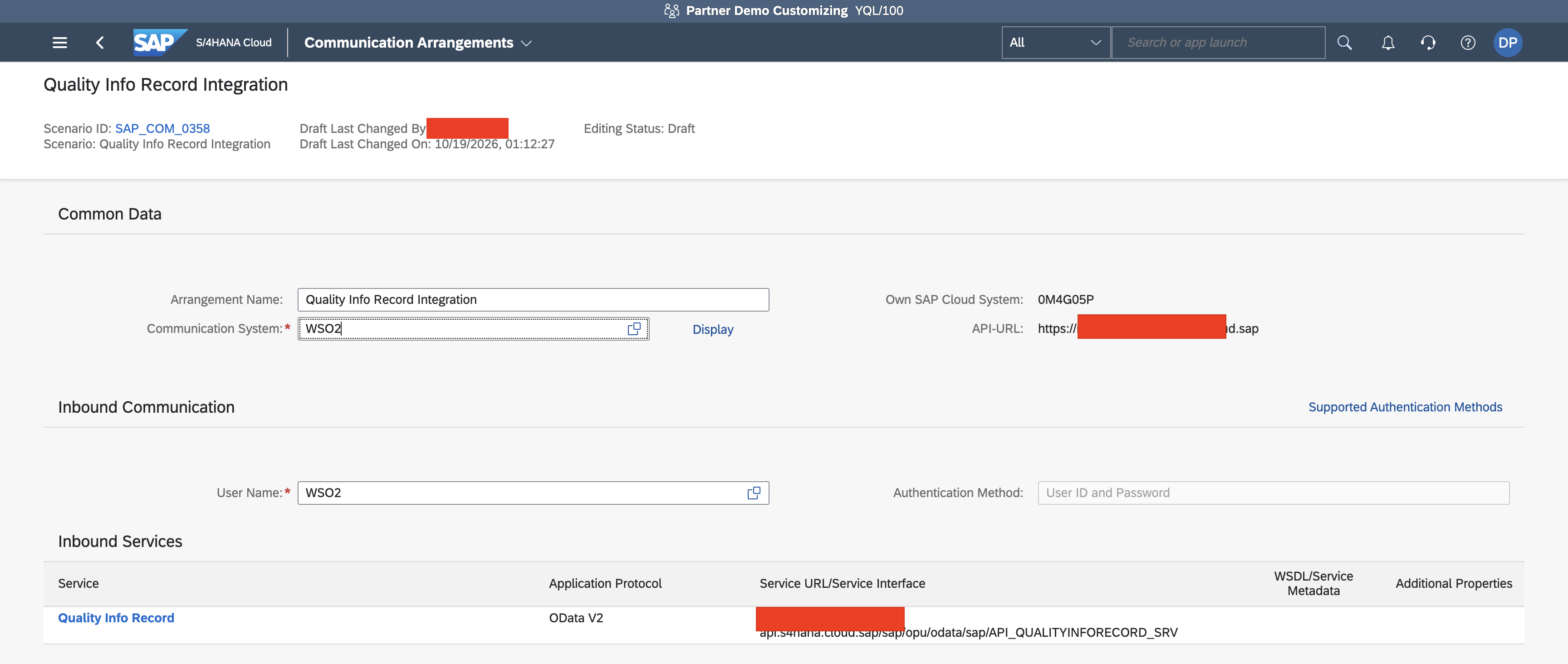Screen dimensions: 1568x664
Task: Click the WSDL/Service Metadata column header
Action: click(x=1313, y=584)
